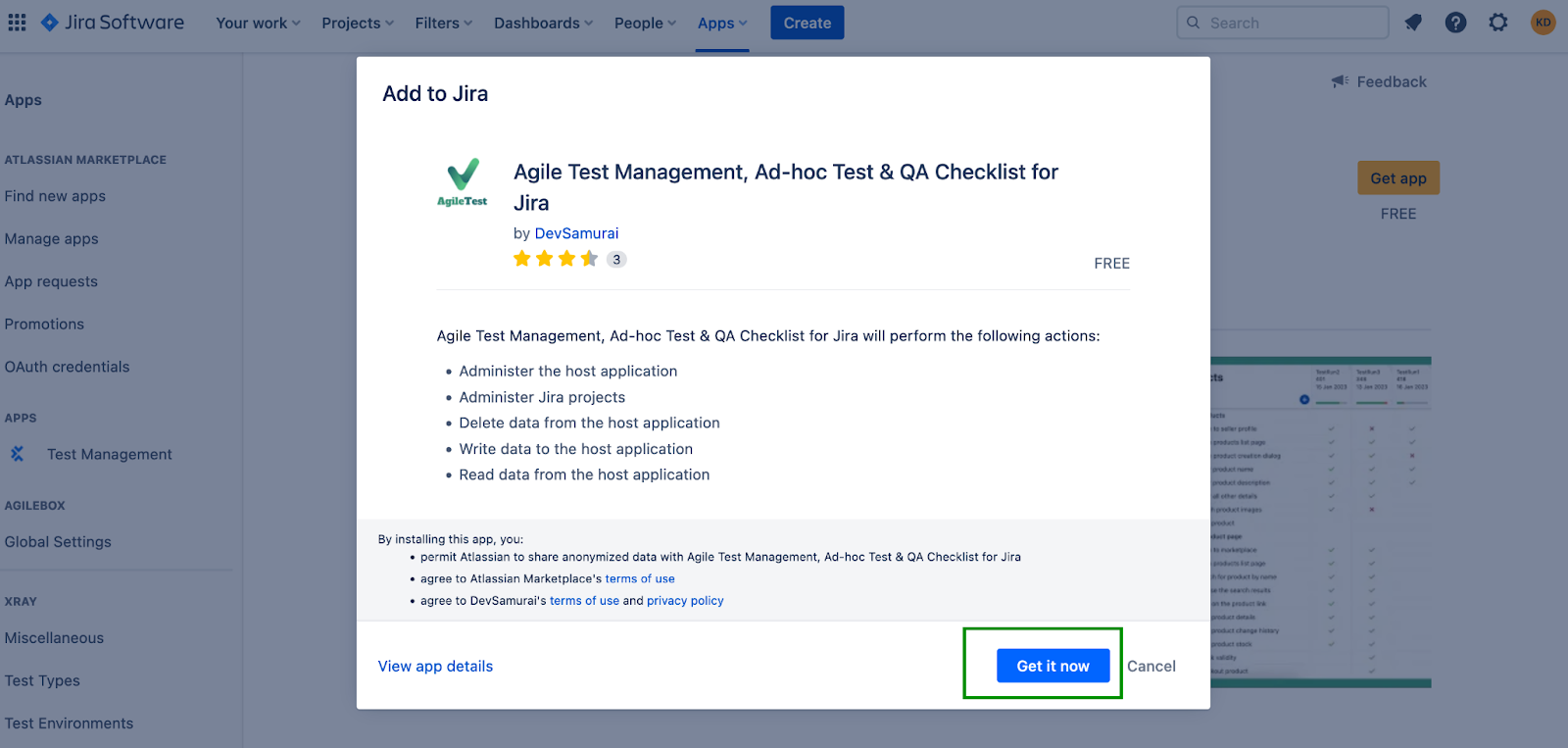Screen dimensions: 1568x748
Task: Open the help question mark icon
Action: click(x=1455, y=23)
